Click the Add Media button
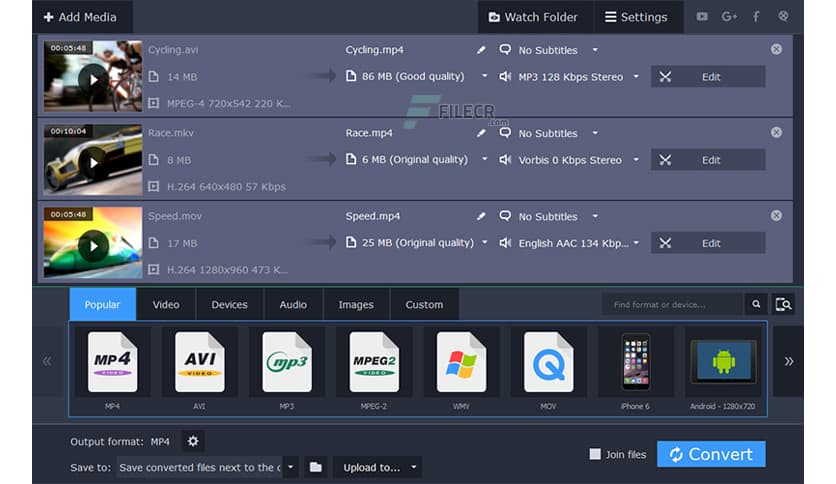Image resolution: width=836 pixels, height=484 pixels. [81, 17]
